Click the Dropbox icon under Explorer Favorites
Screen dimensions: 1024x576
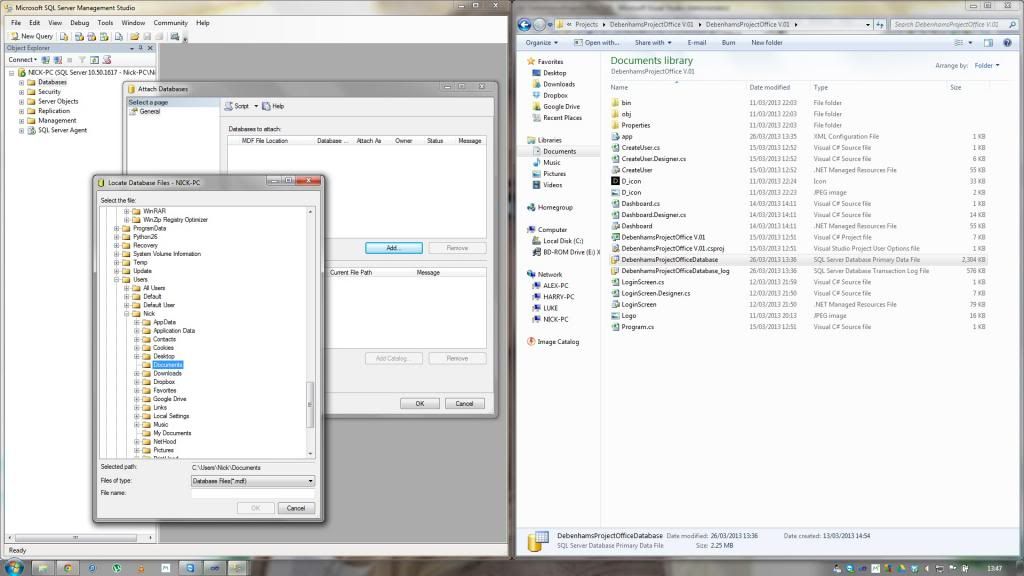coord(536,95)
